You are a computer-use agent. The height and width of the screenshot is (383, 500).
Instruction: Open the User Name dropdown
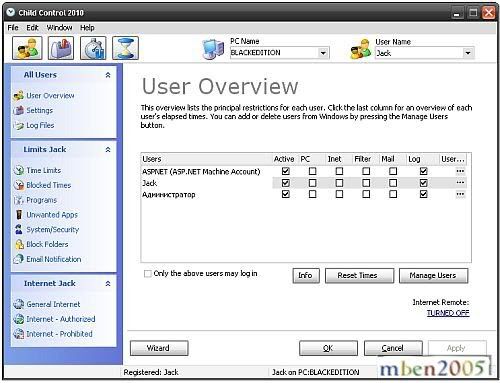pos(468,53)
